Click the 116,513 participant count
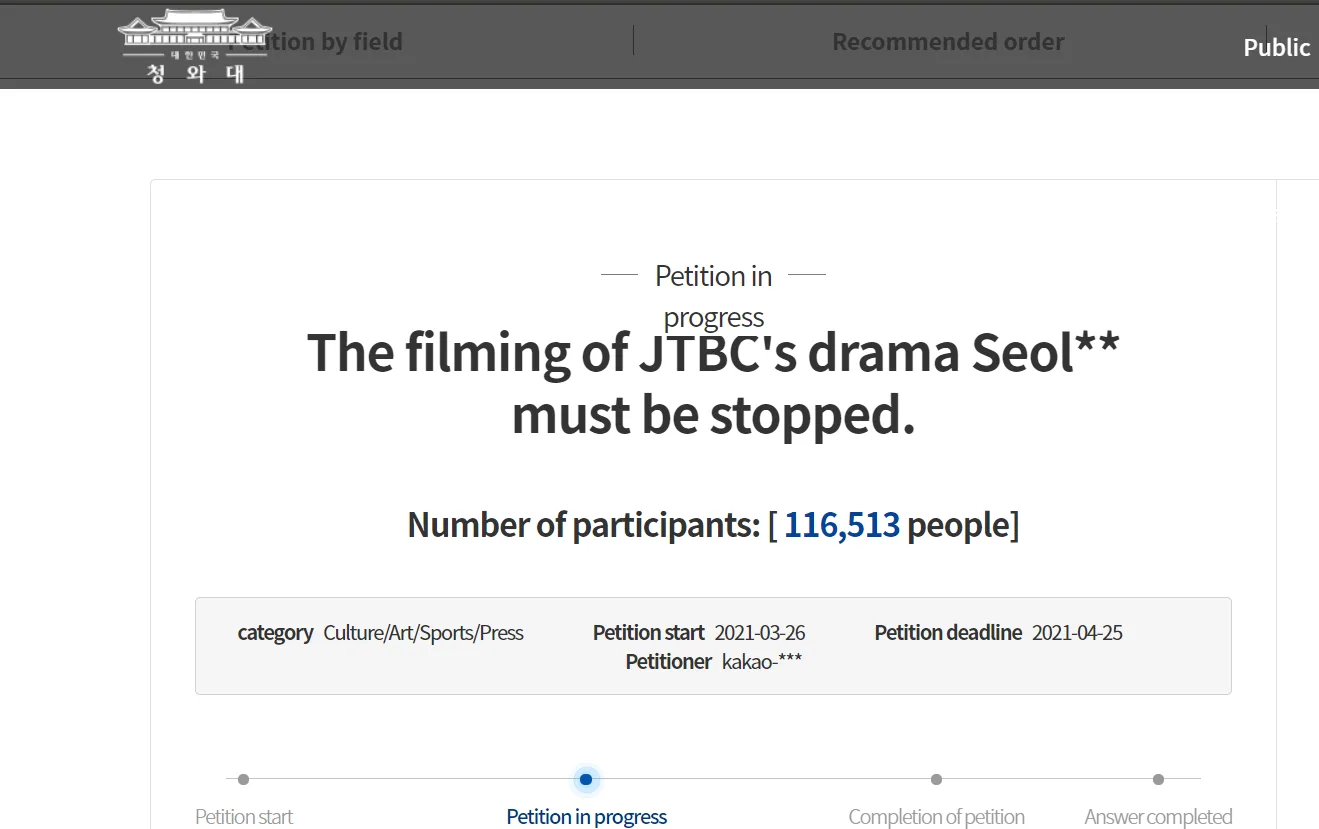The width and height of the screenshot is (1319, 829). click(842, 525)
